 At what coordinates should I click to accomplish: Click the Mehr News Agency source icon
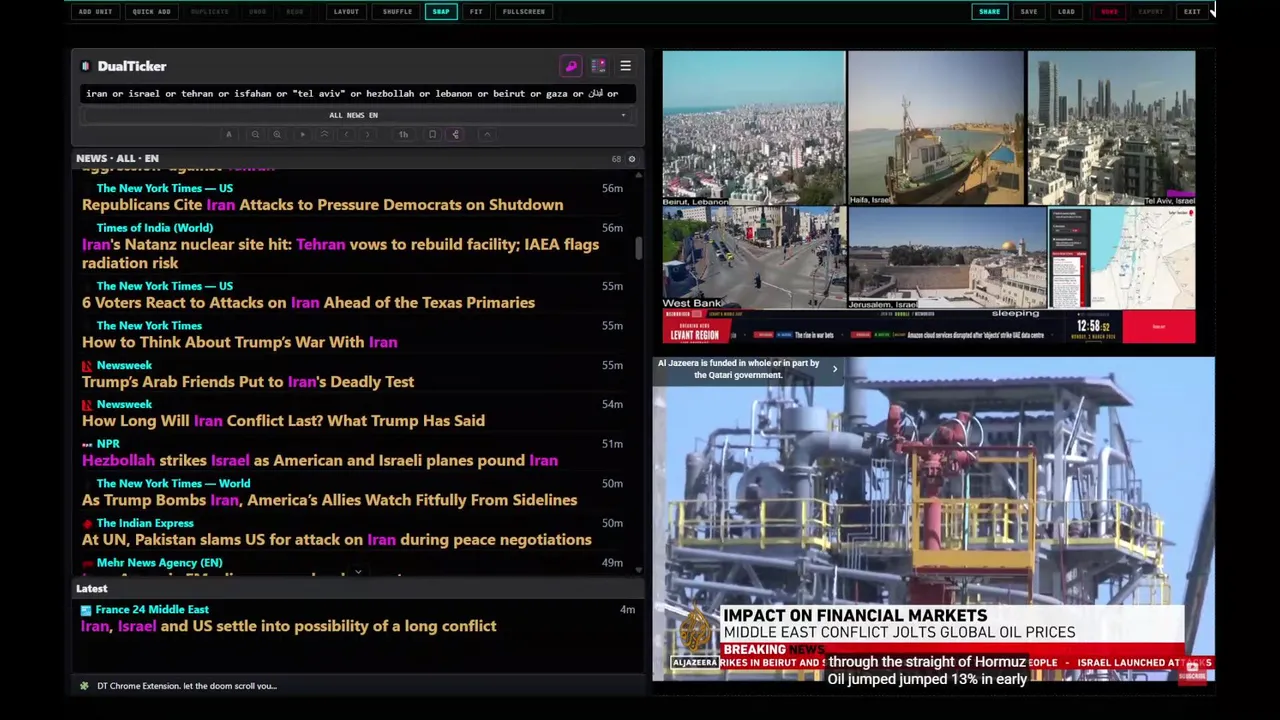[x=87, y=563]
